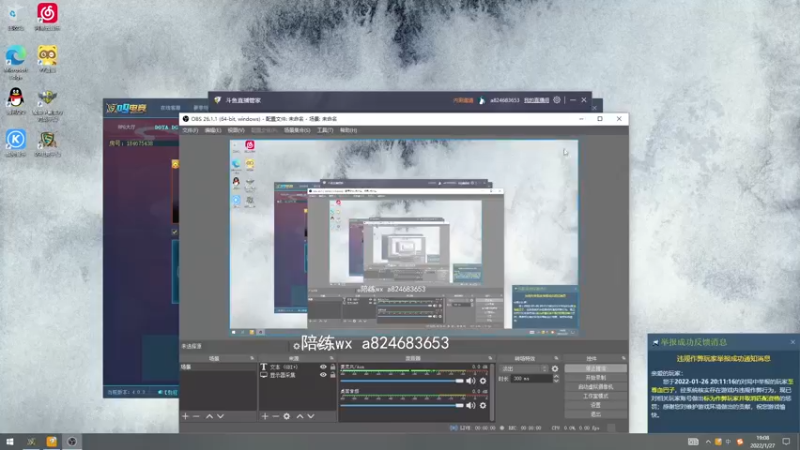Add a new source with the plus button

pyautogui.click(x=264, y=416)
